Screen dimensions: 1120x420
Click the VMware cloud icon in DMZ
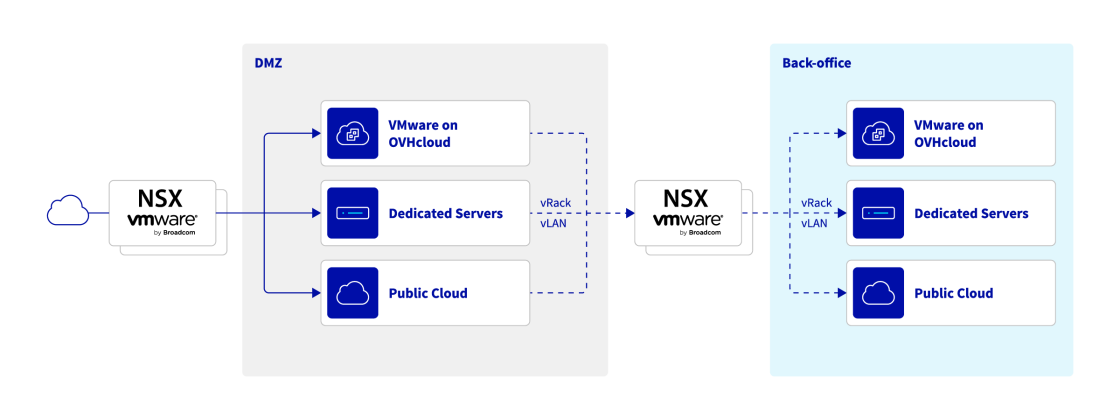click(352, 133)
